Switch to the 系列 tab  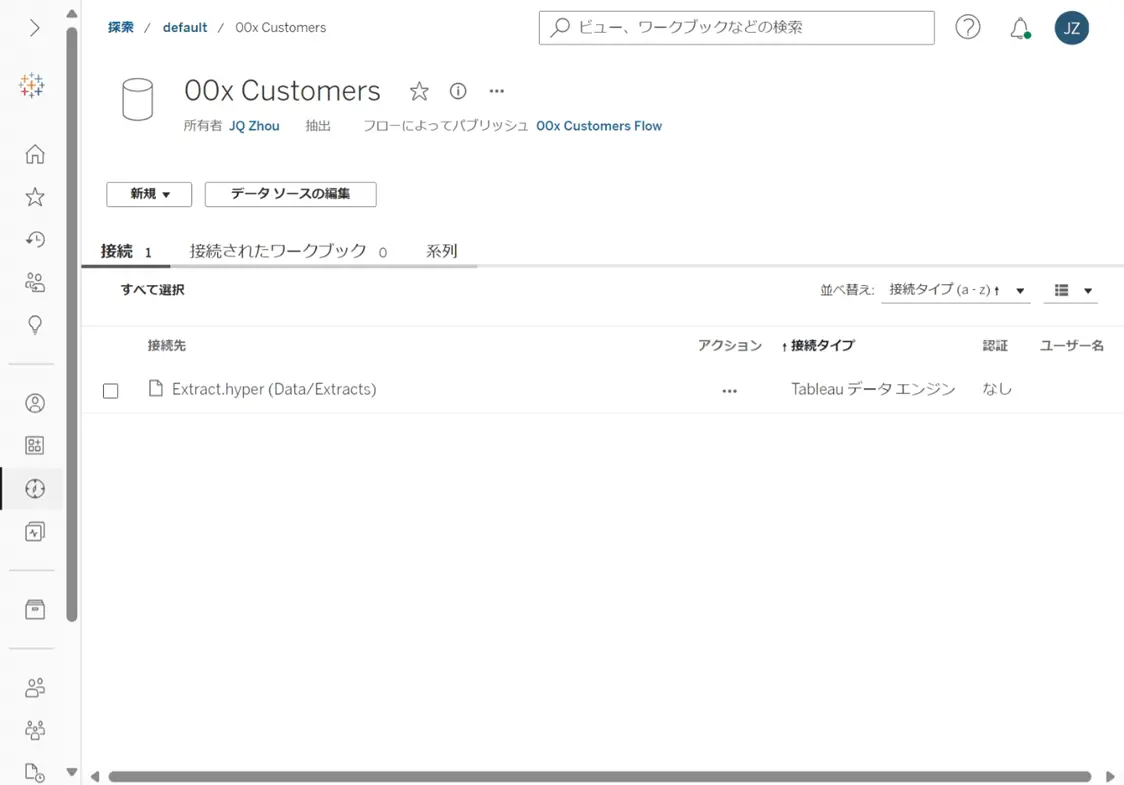[442, 251]
